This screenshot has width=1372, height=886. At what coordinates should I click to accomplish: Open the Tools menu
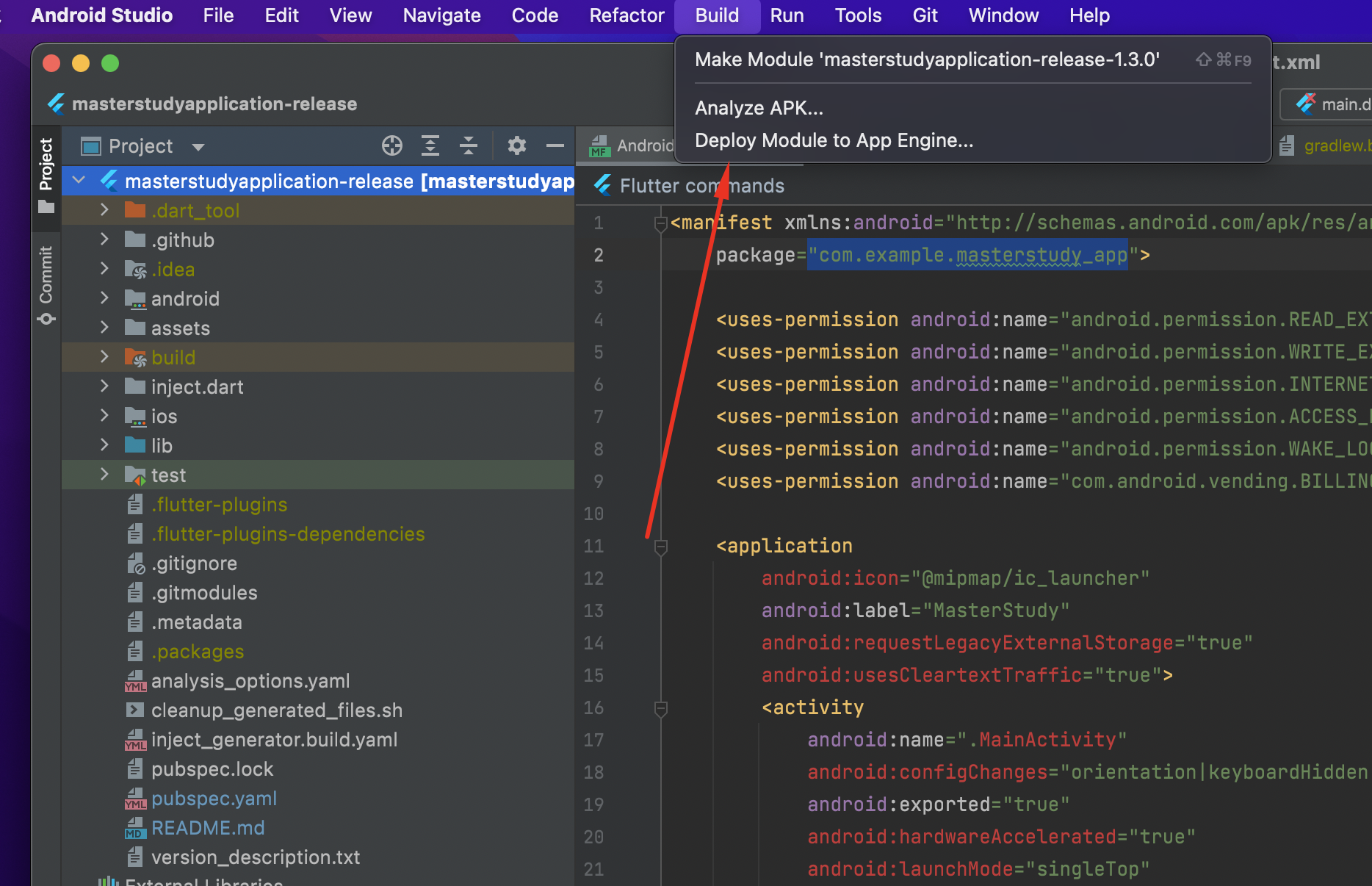point(858,15)
